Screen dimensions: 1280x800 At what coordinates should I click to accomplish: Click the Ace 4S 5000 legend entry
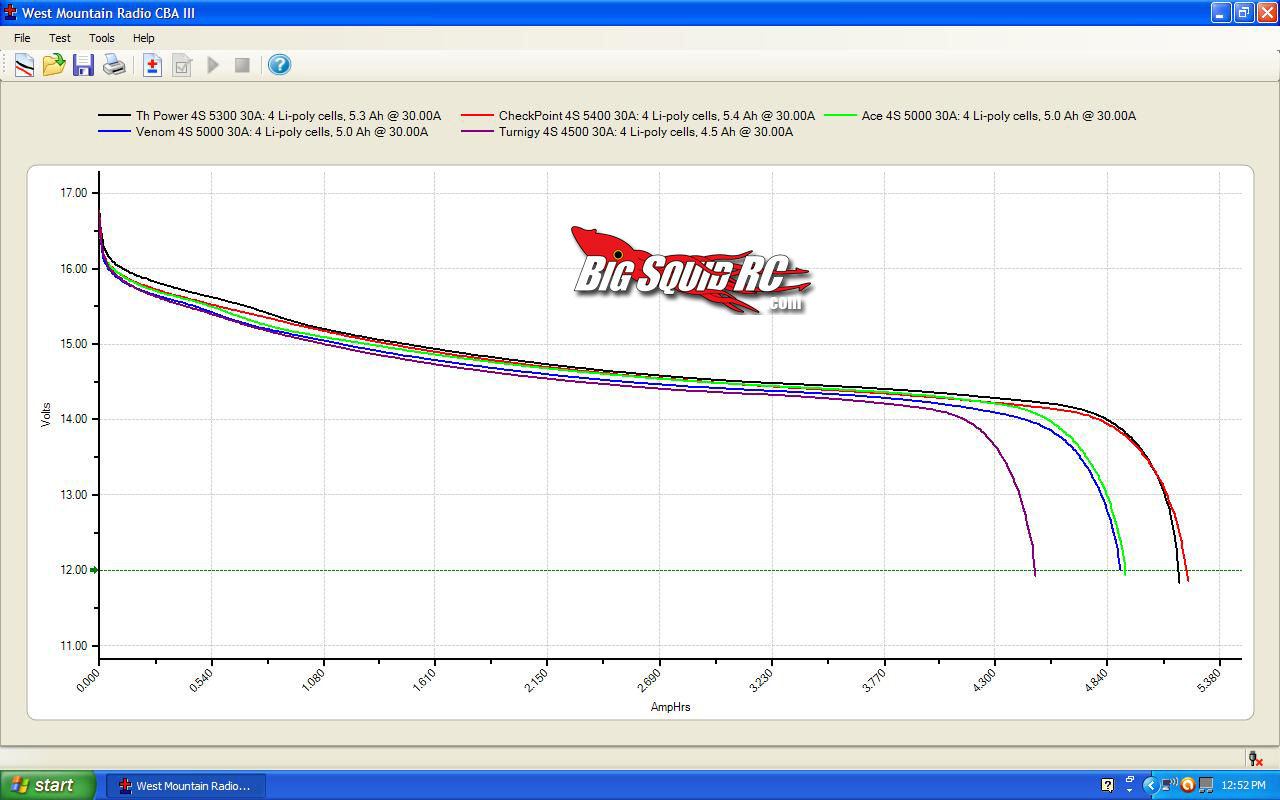(980, 115)
